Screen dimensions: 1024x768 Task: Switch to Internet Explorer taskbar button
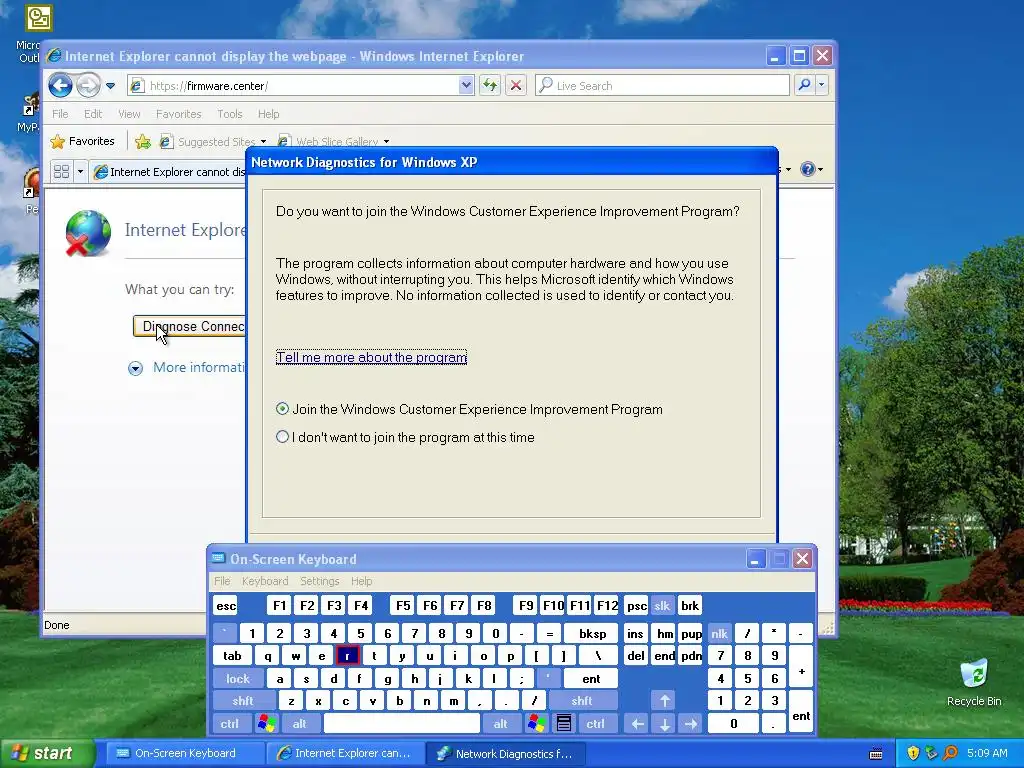pos(345,753)
